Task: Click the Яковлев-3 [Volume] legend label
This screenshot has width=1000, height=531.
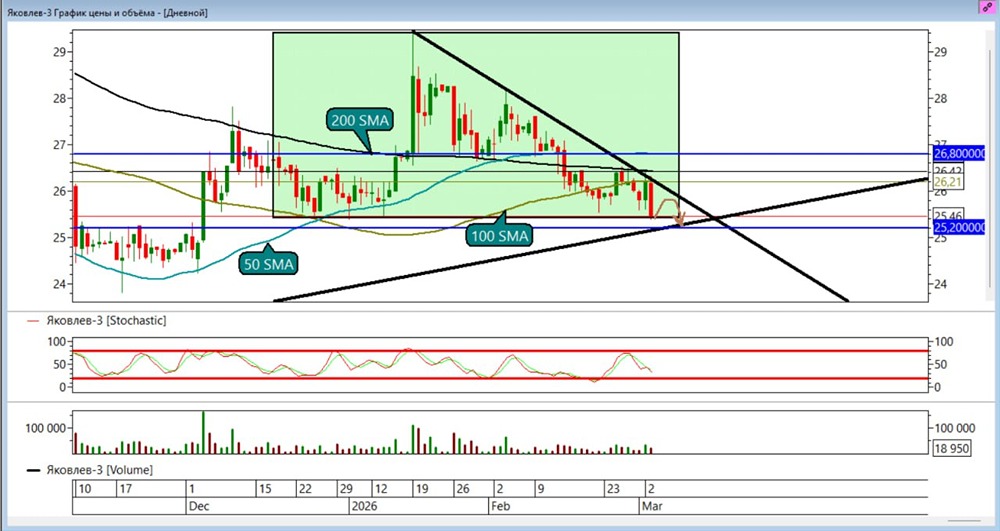Action: [x=99, y=470]
